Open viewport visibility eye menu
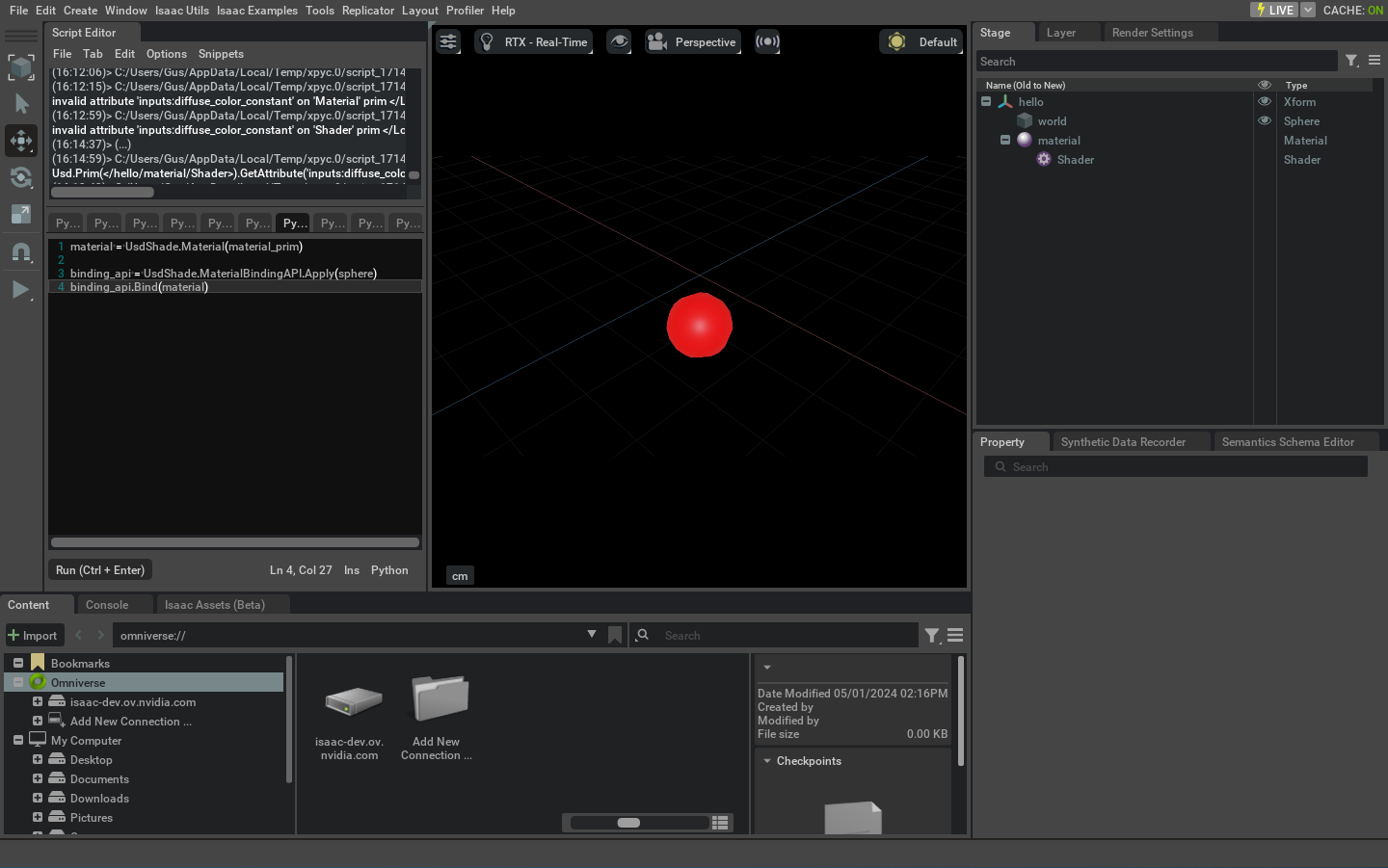Image resolution: width=1388 pixels, height=868 pixels. click(619, 41)
